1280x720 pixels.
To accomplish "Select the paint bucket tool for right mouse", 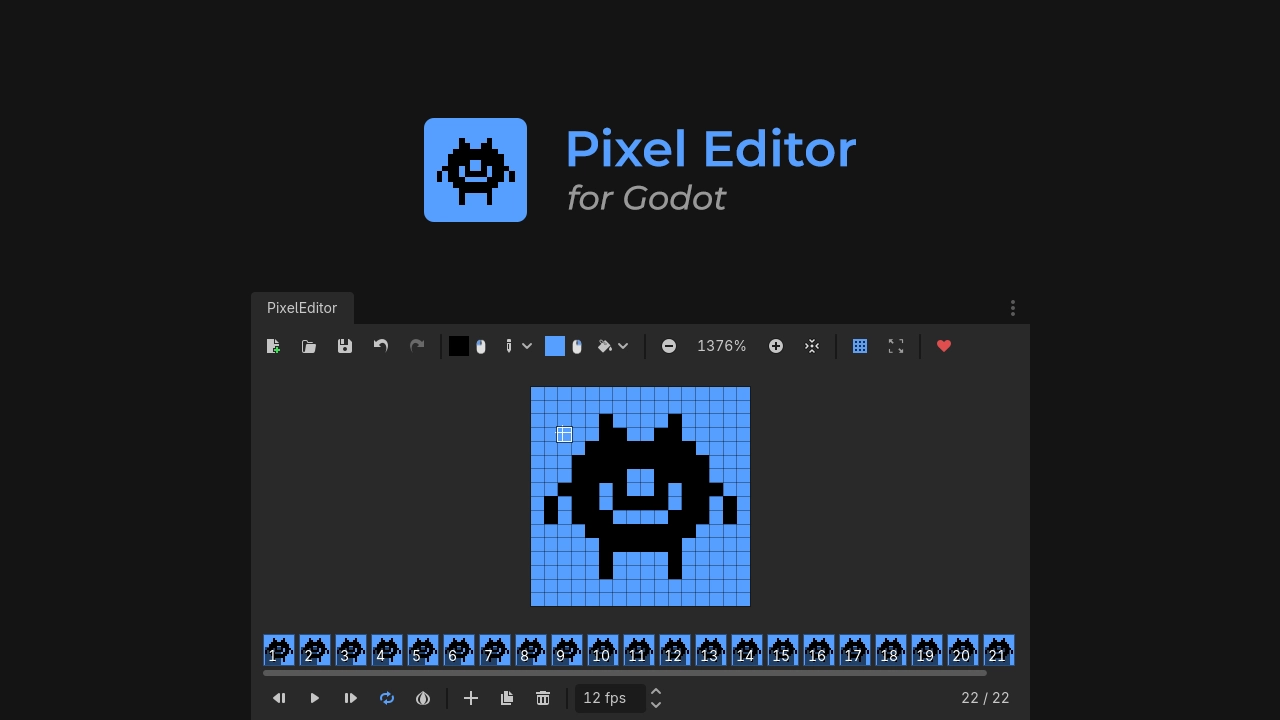I will point(605,346).
